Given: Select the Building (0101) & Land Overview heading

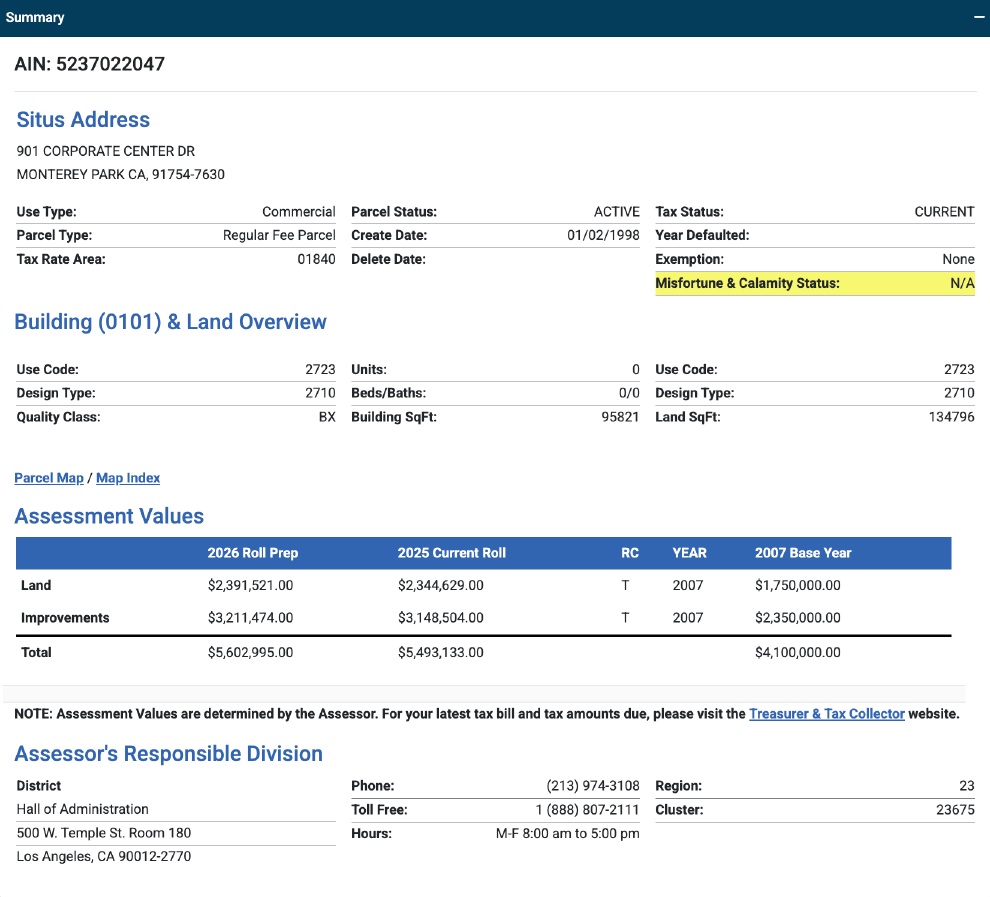Looking at the screenshot, I should (170, 322).
